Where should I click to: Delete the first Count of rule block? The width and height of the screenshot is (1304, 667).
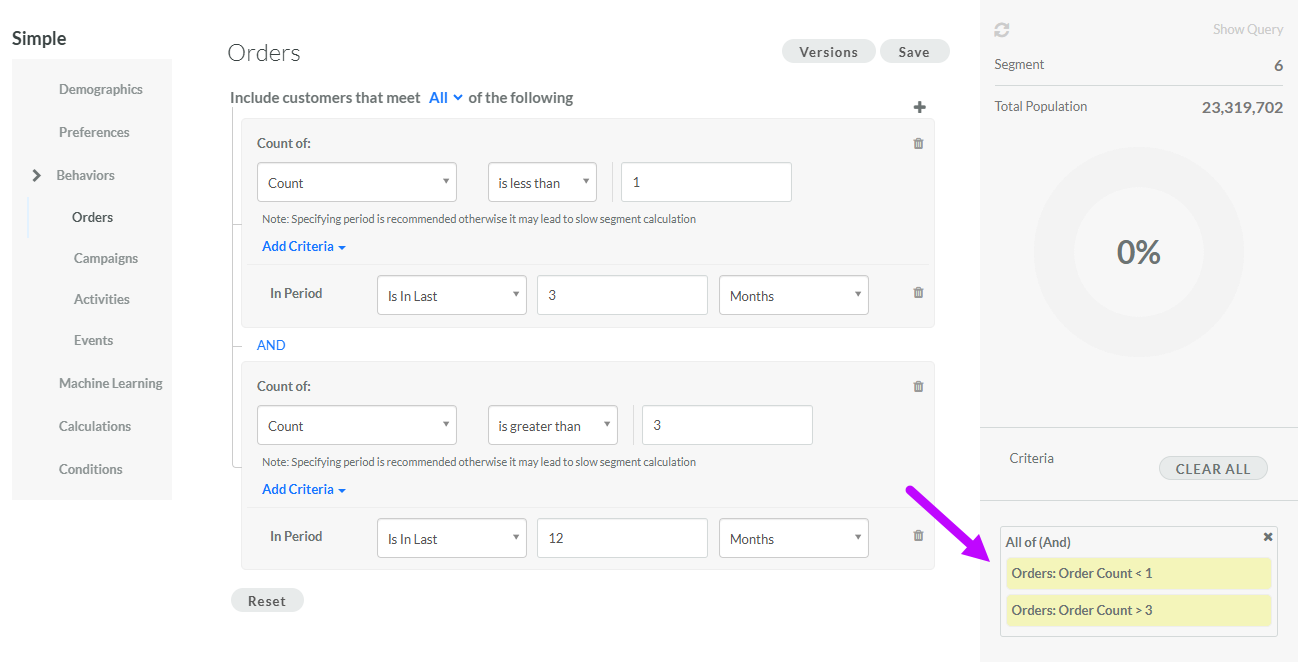[918, 144]
